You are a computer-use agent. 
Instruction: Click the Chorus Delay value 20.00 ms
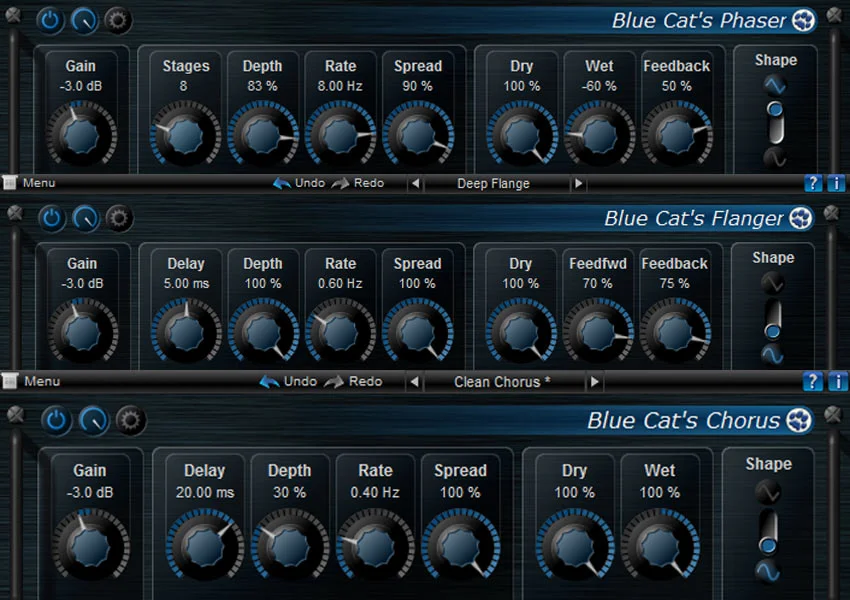pyautogui.click(x=205, y=492)
